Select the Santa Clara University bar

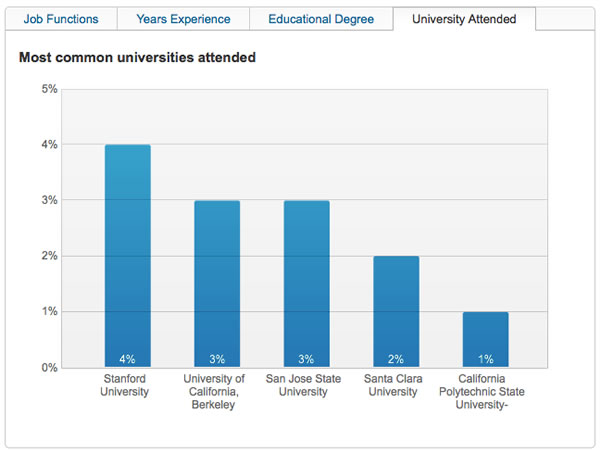(x=396, y=312)
